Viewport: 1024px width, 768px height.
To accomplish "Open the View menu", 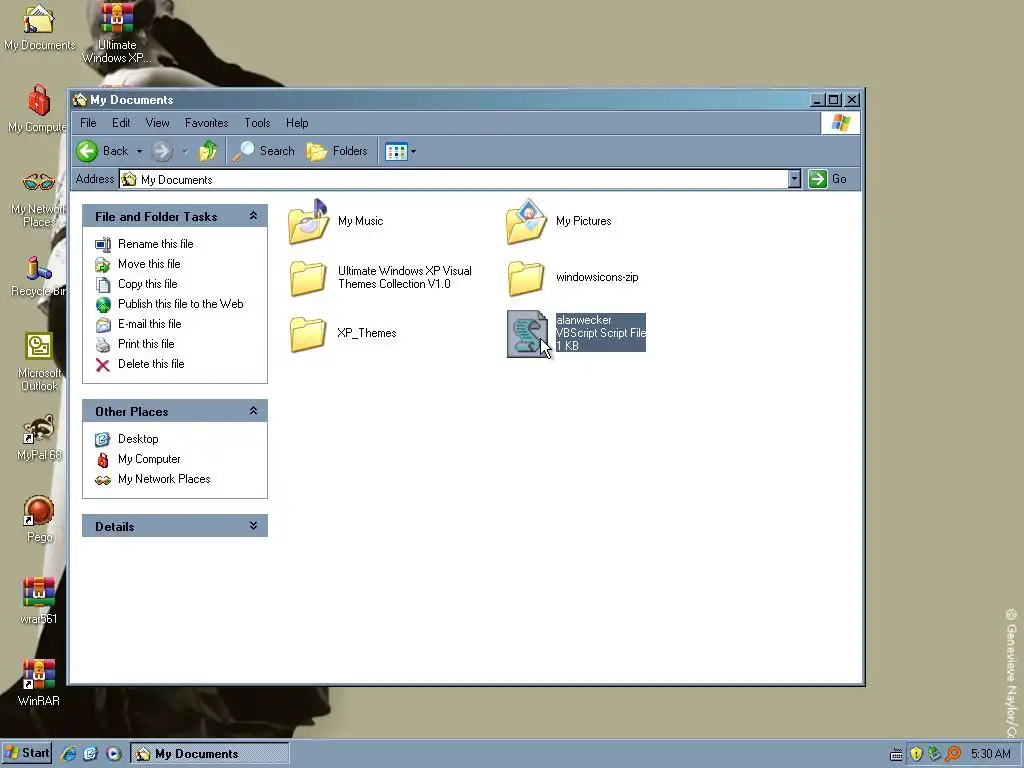I will click(157, 123).
